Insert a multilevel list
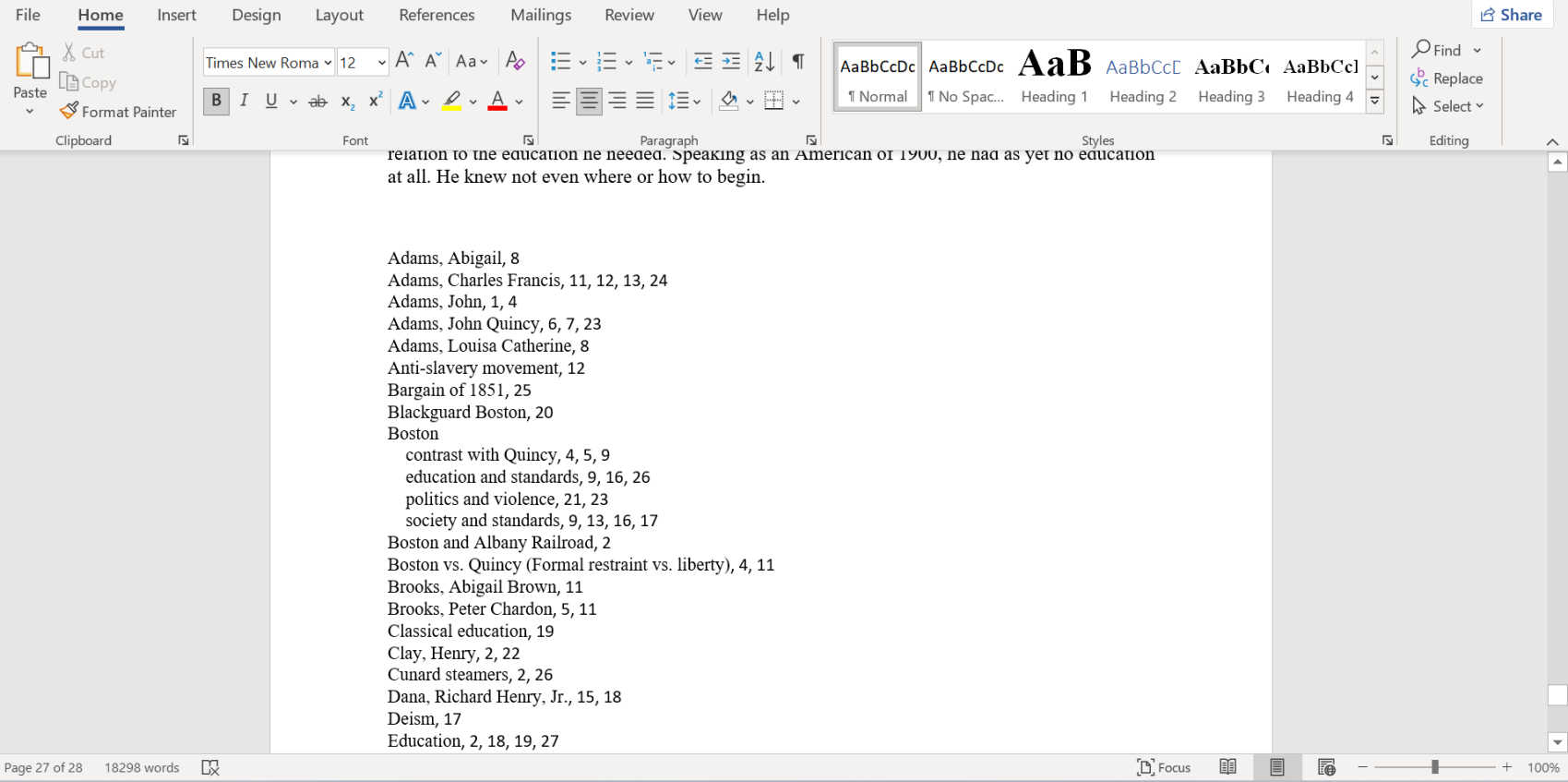 653,62
